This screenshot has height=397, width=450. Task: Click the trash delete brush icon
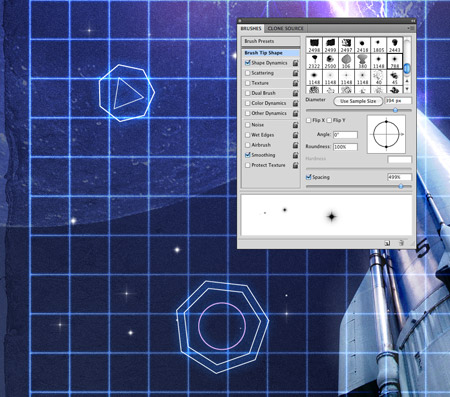click(x=402, y=243)
